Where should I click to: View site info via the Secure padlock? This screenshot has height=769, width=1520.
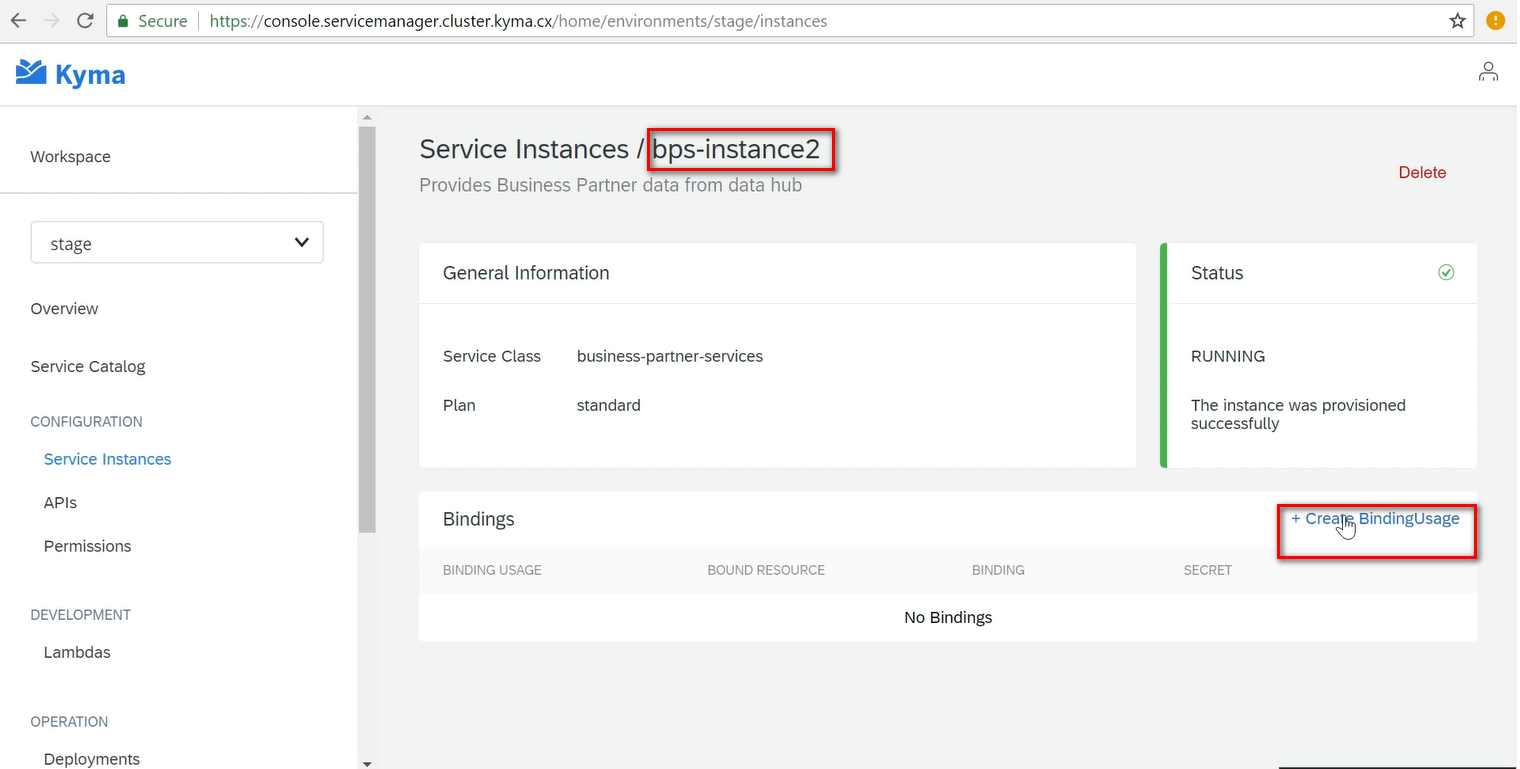pyautogui.click(x=122, y=21)
